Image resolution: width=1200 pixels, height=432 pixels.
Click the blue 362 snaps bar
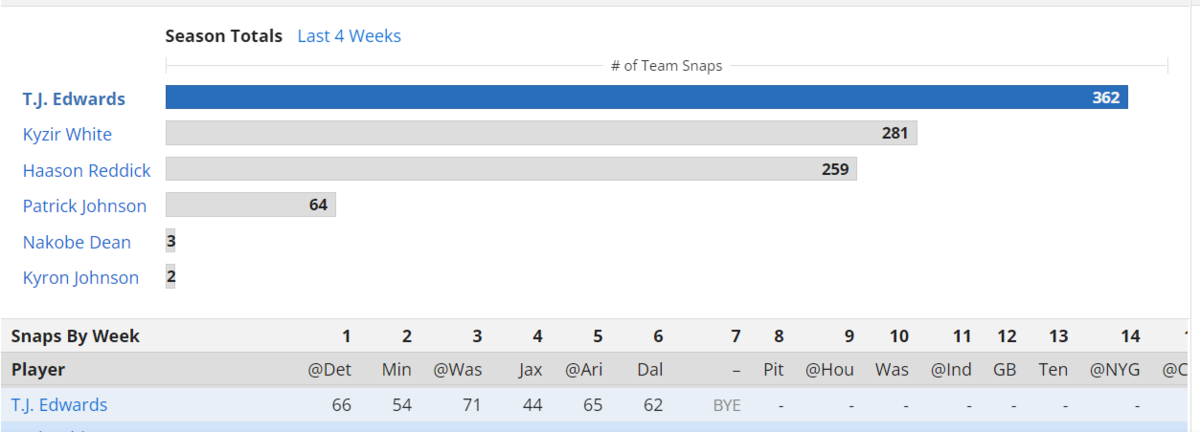(646, 97)
